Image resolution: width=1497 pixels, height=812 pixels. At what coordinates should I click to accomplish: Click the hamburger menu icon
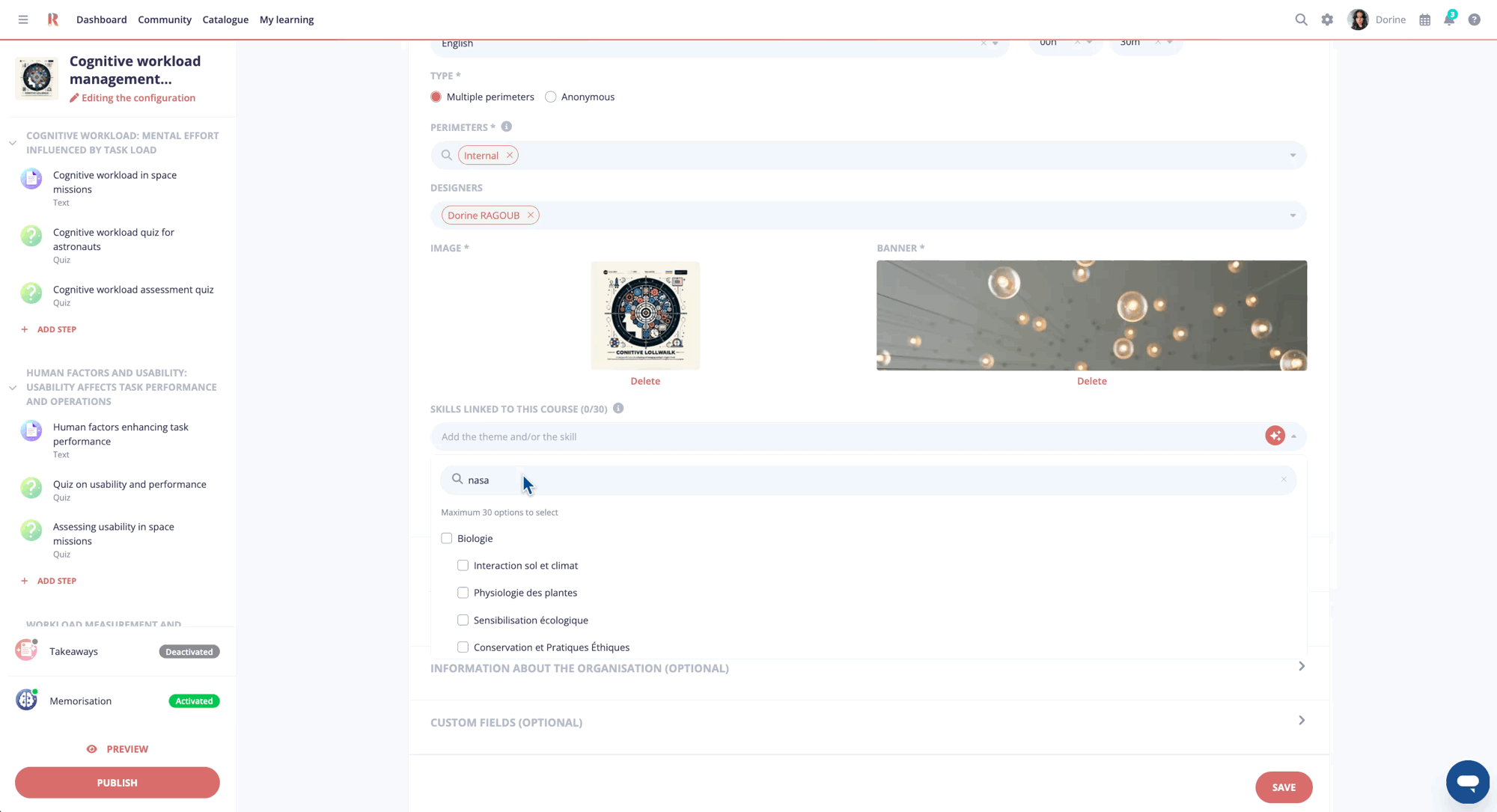[x=23, y=19]
